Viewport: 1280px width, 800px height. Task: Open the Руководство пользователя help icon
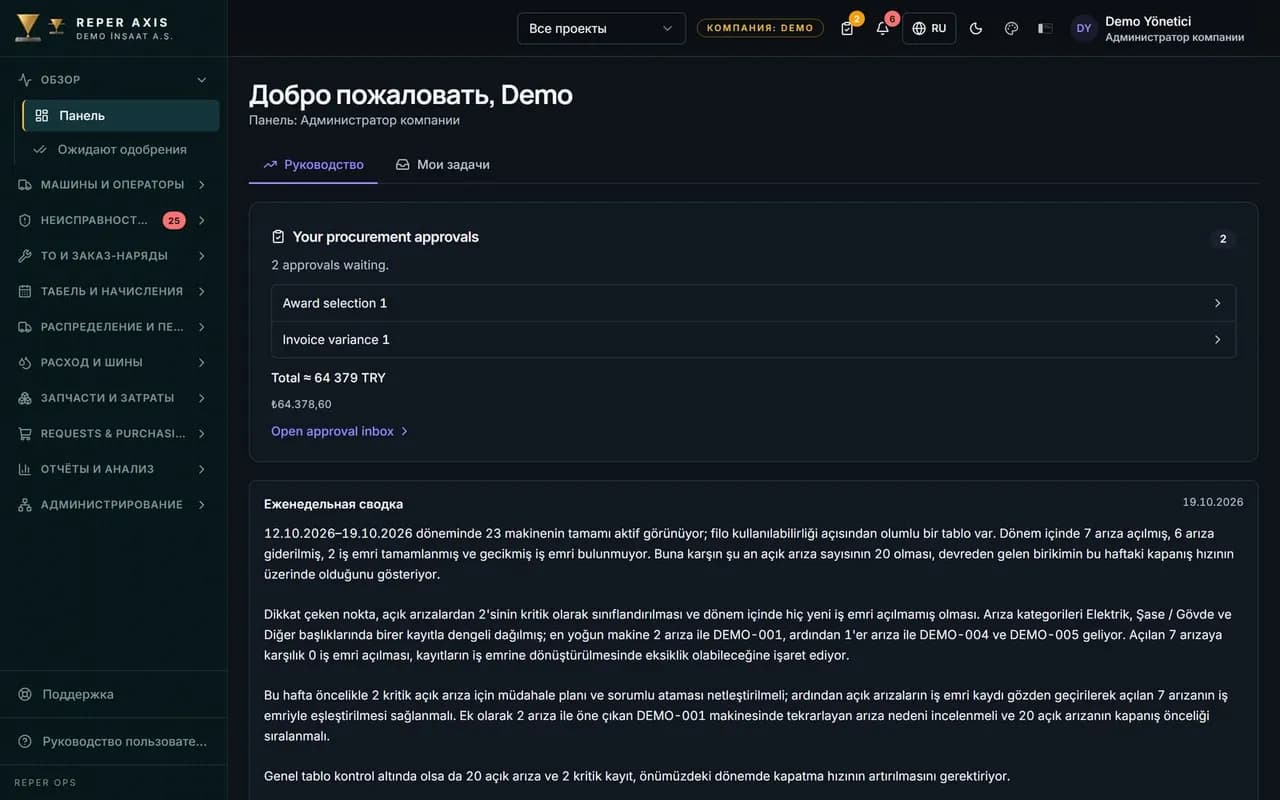click(x=25, y=741)
